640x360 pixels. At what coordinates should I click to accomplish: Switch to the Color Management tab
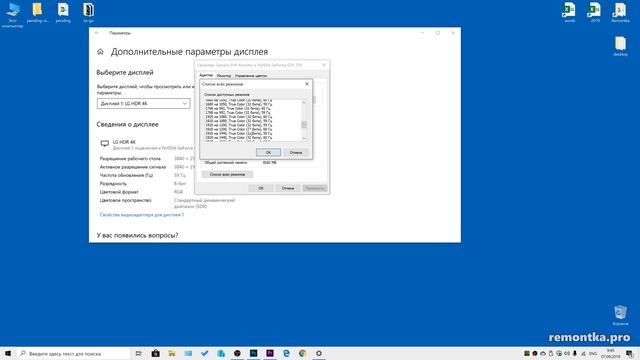click(x=251, y=76)
